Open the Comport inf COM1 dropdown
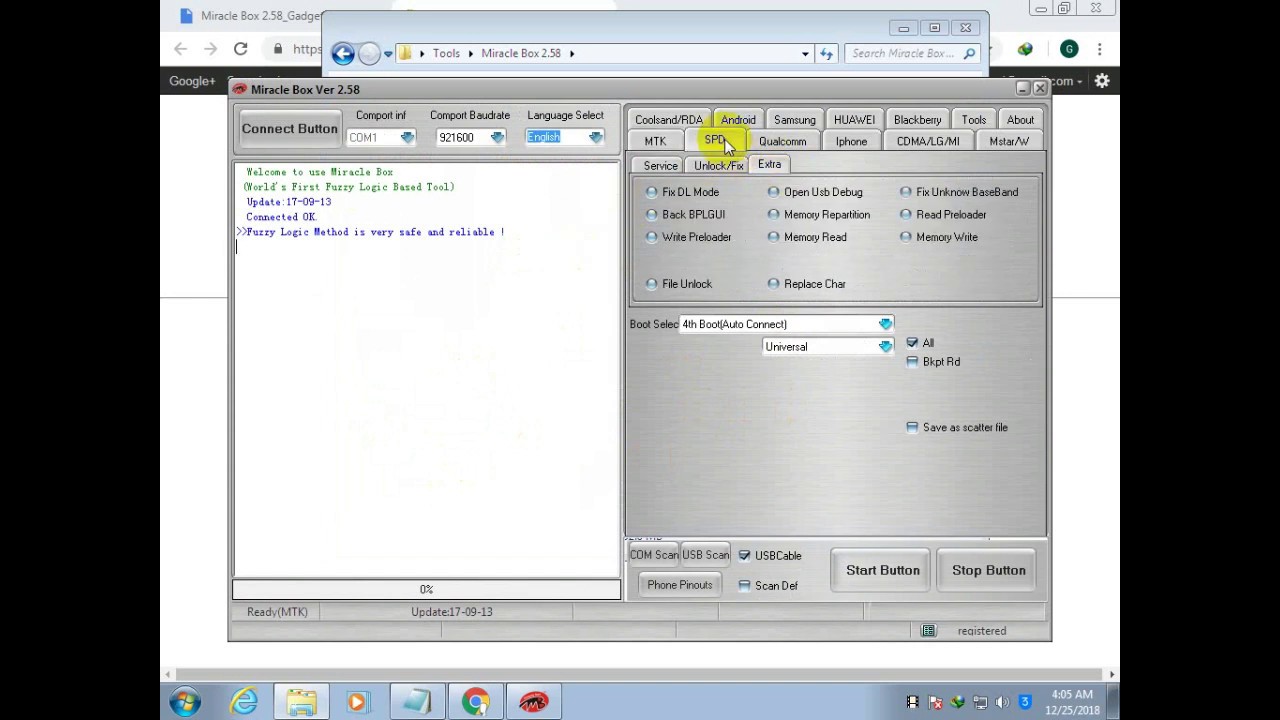 pos(406,138)
